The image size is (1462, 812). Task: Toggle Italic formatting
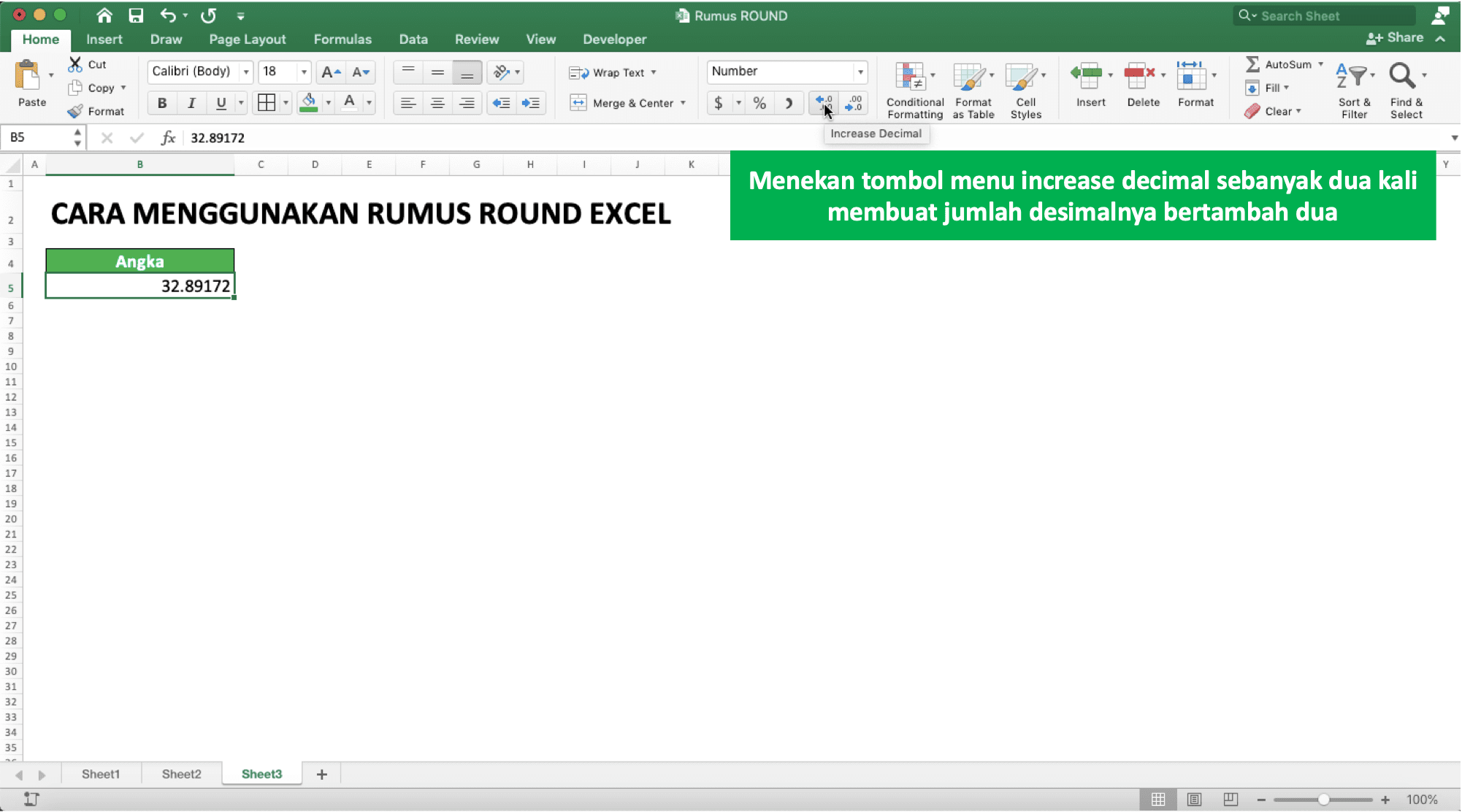click(191, 103)
